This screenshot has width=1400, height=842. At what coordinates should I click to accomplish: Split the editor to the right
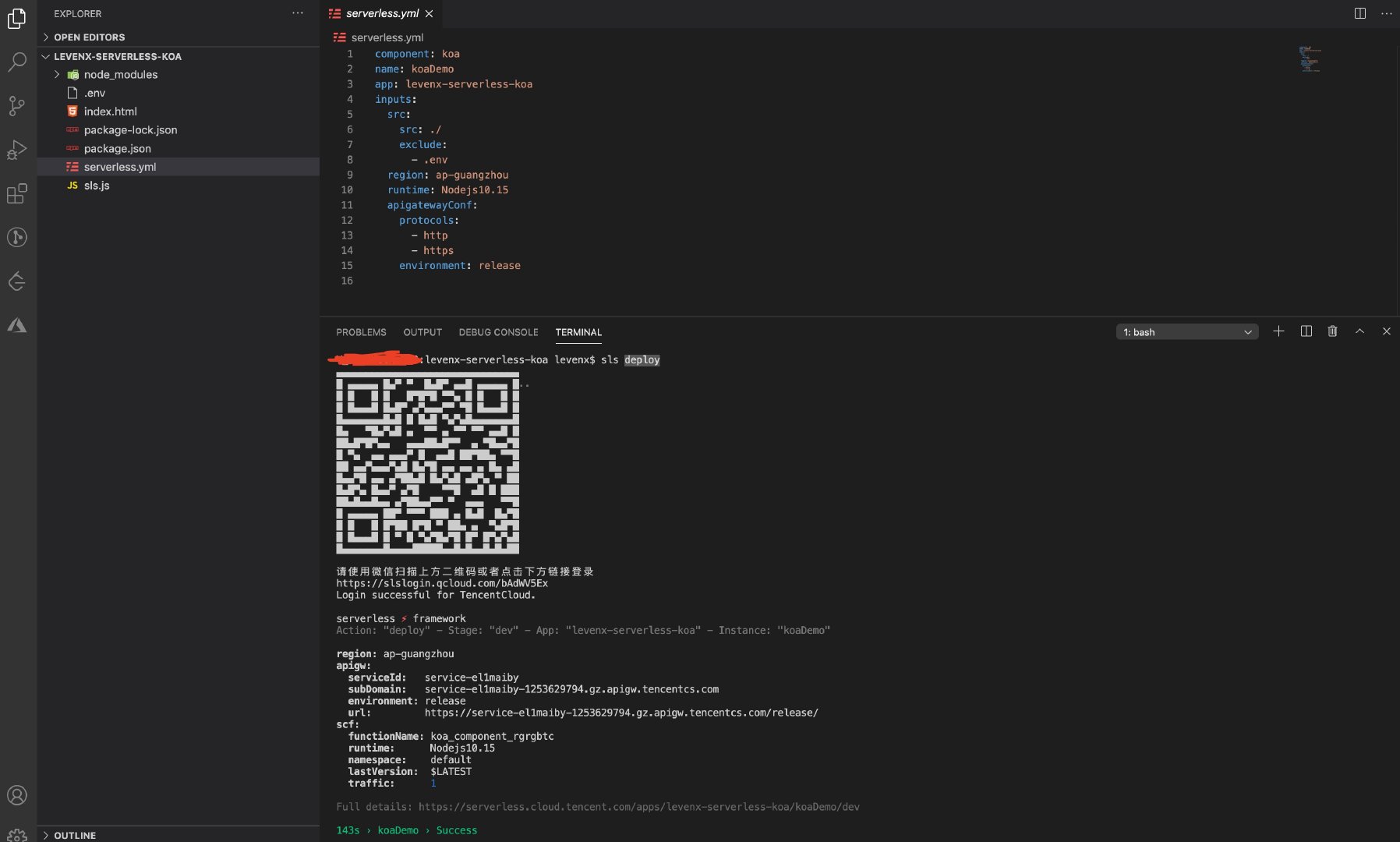tap(1360, 13)
